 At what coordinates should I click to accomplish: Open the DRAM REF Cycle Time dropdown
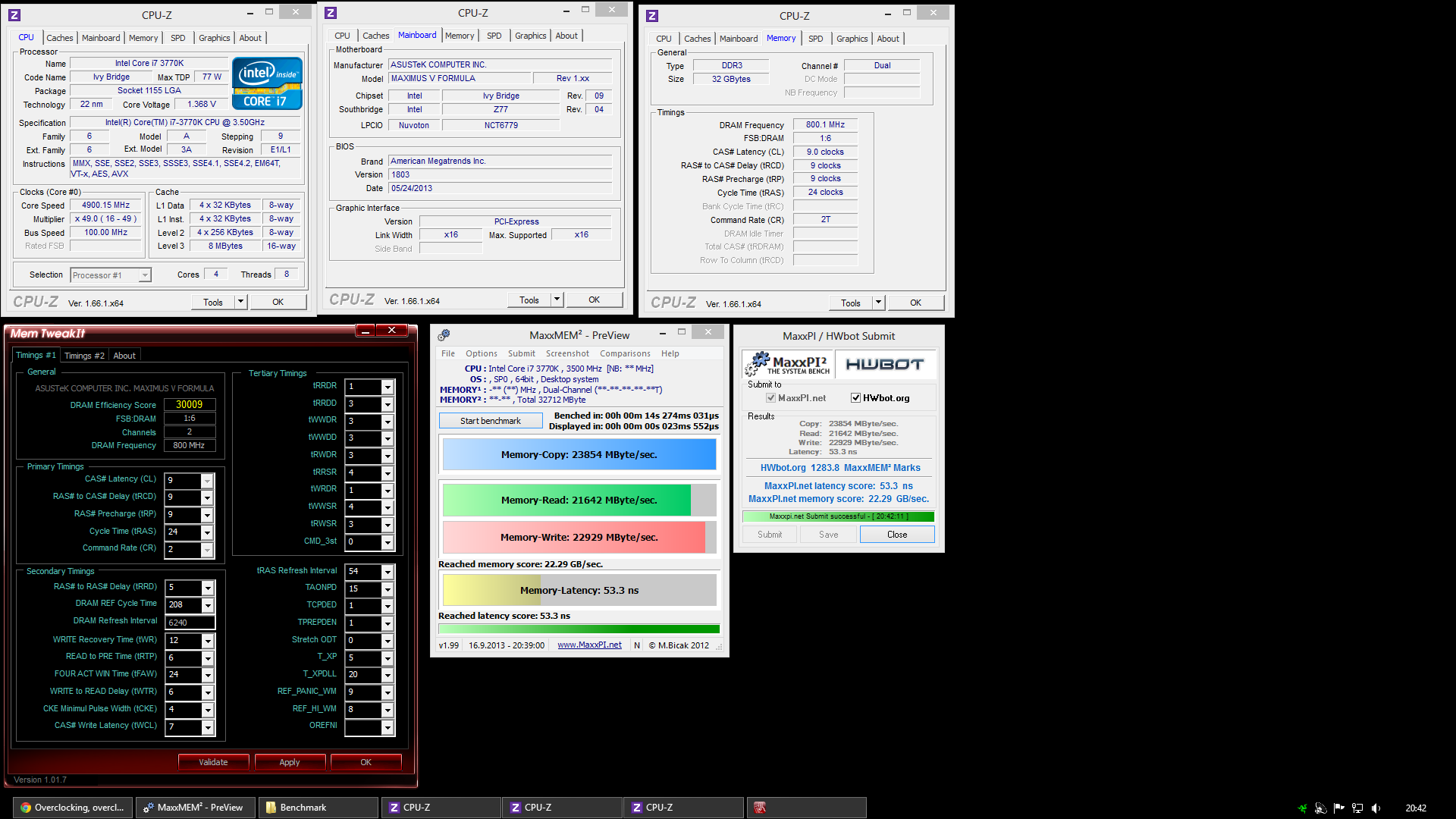(207, 605)
